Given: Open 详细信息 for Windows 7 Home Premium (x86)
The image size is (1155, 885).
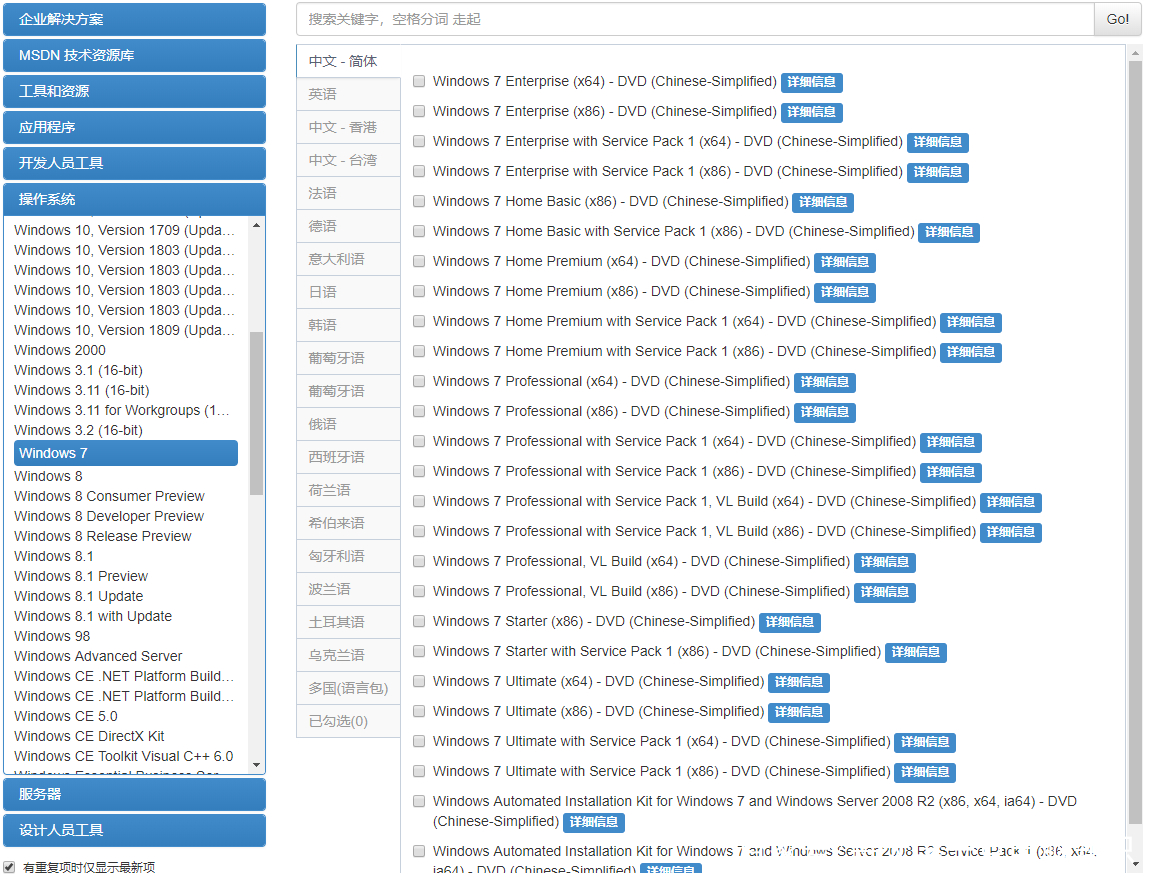Looking at the screenshot, I should click(x=845, y=292).
